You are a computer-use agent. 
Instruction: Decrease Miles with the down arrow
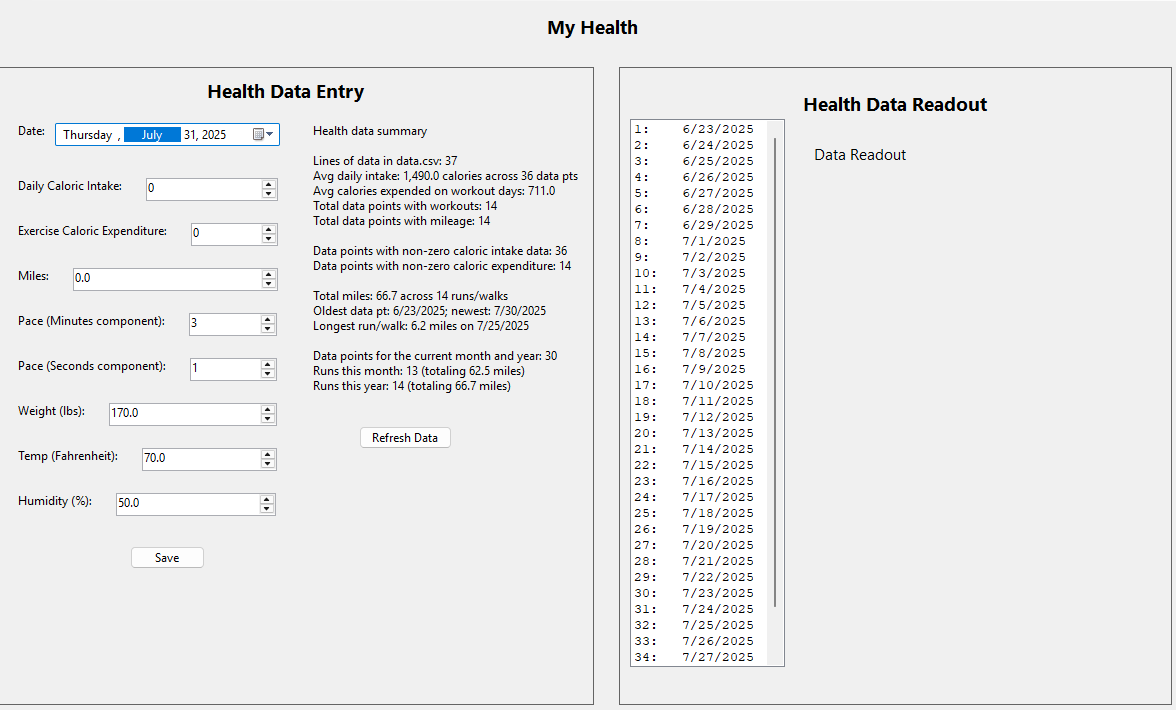(268, 283)
